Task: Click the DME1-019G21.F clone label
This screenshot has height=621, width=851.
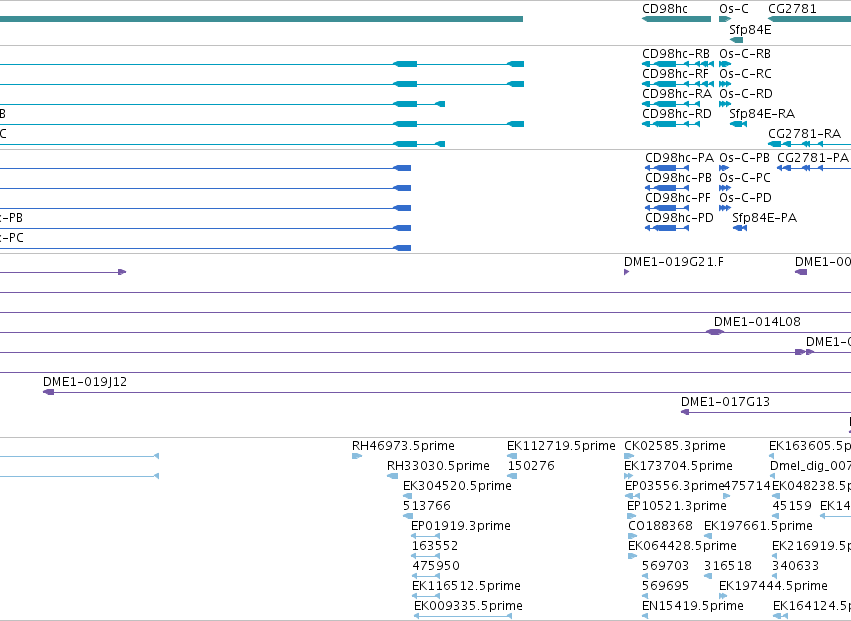Action: [674, 262]
